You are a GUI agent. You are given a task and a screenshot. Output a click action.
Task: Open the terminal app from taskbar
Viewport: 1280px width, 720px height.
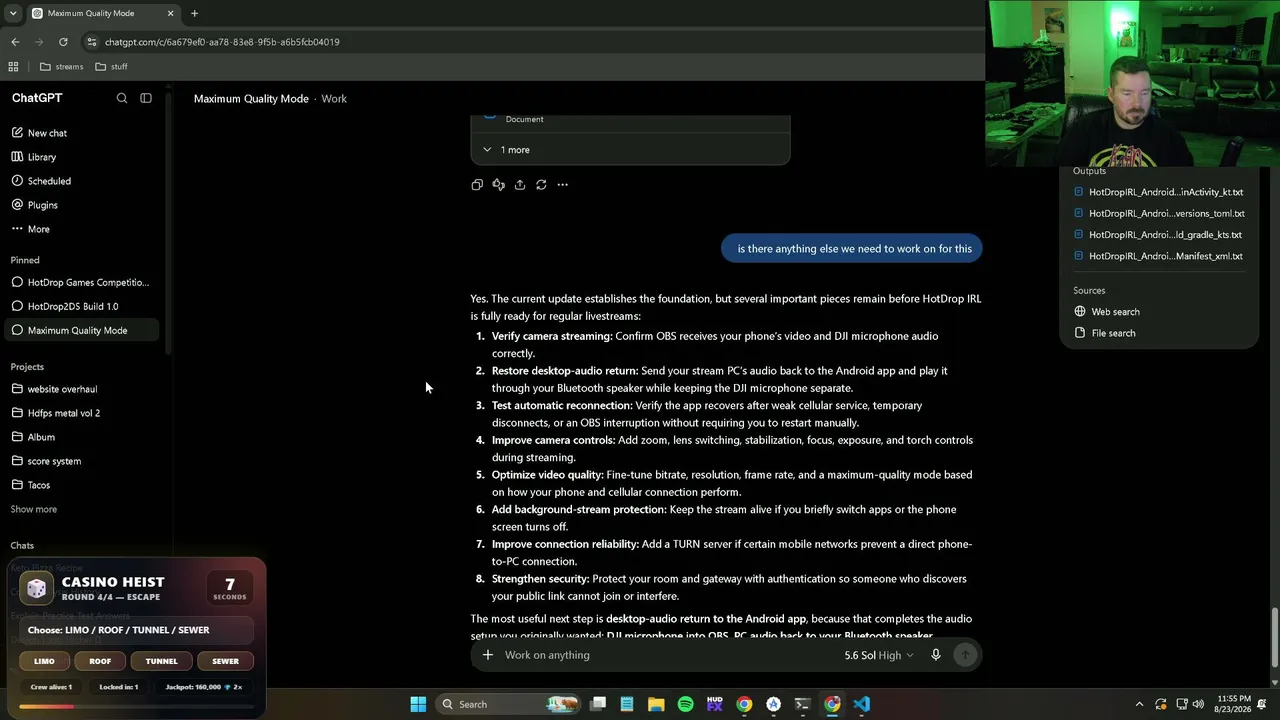802,704
